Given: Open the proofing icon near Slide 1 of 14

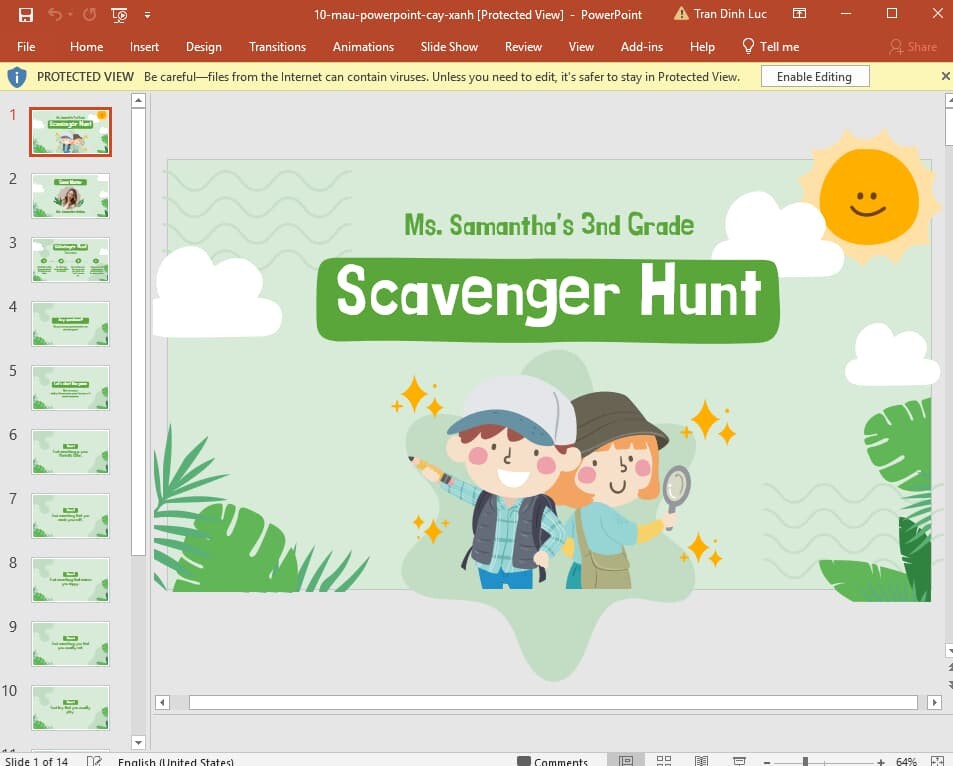Looking at the screenshot, I should pos(94,759).
